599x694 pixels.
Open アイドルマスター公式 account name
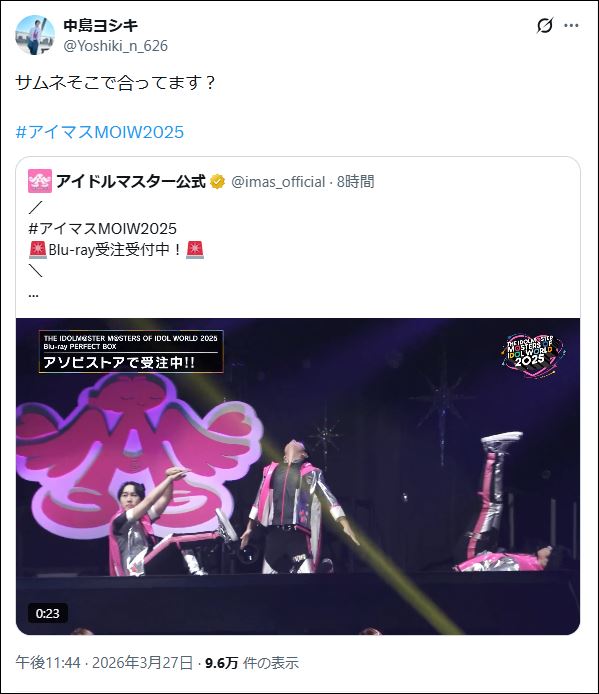tap(131, 181)
